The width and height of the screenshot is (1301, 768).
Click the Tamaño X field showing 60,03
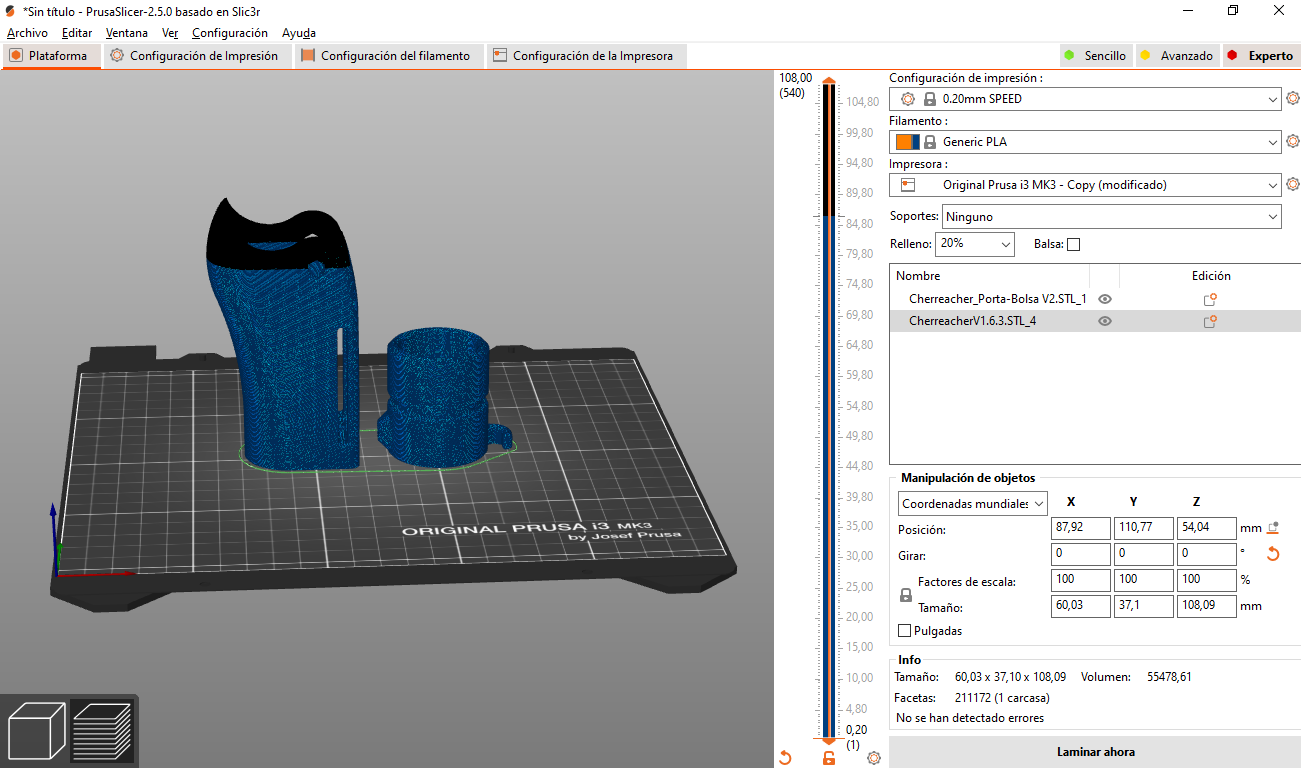pos(1081,606)
